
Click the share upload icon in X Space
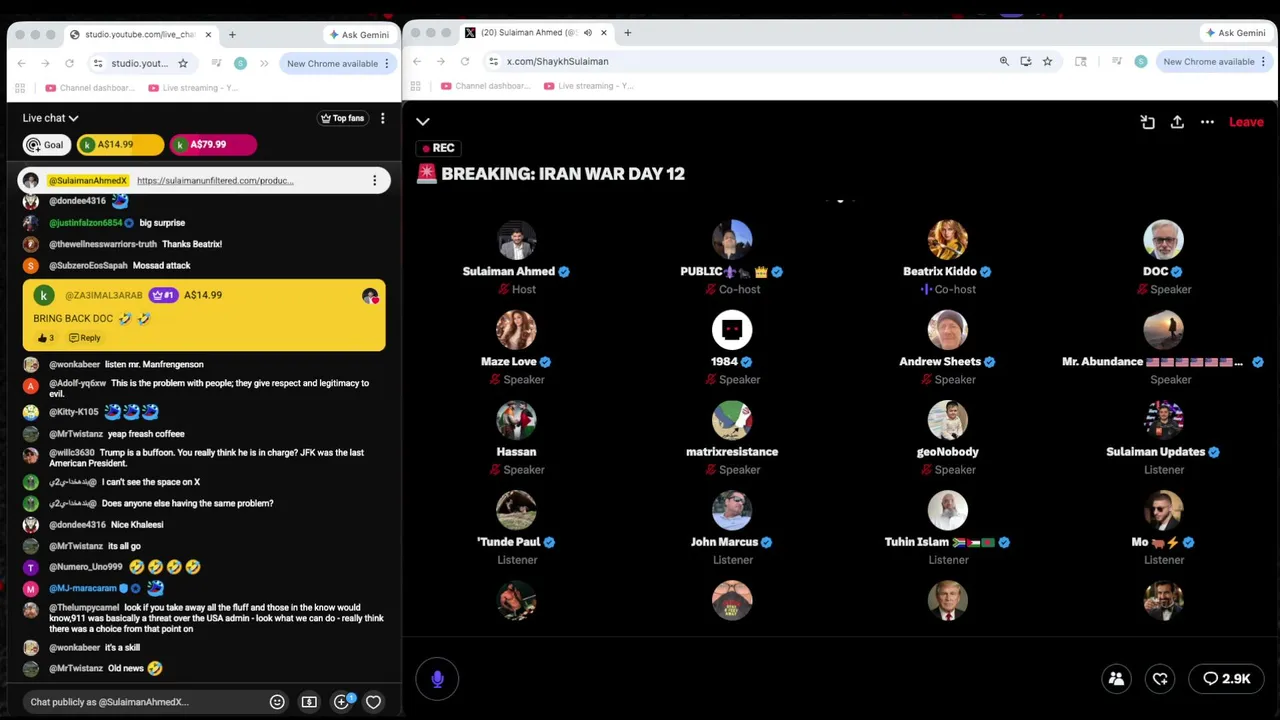tap(1177, 122)
